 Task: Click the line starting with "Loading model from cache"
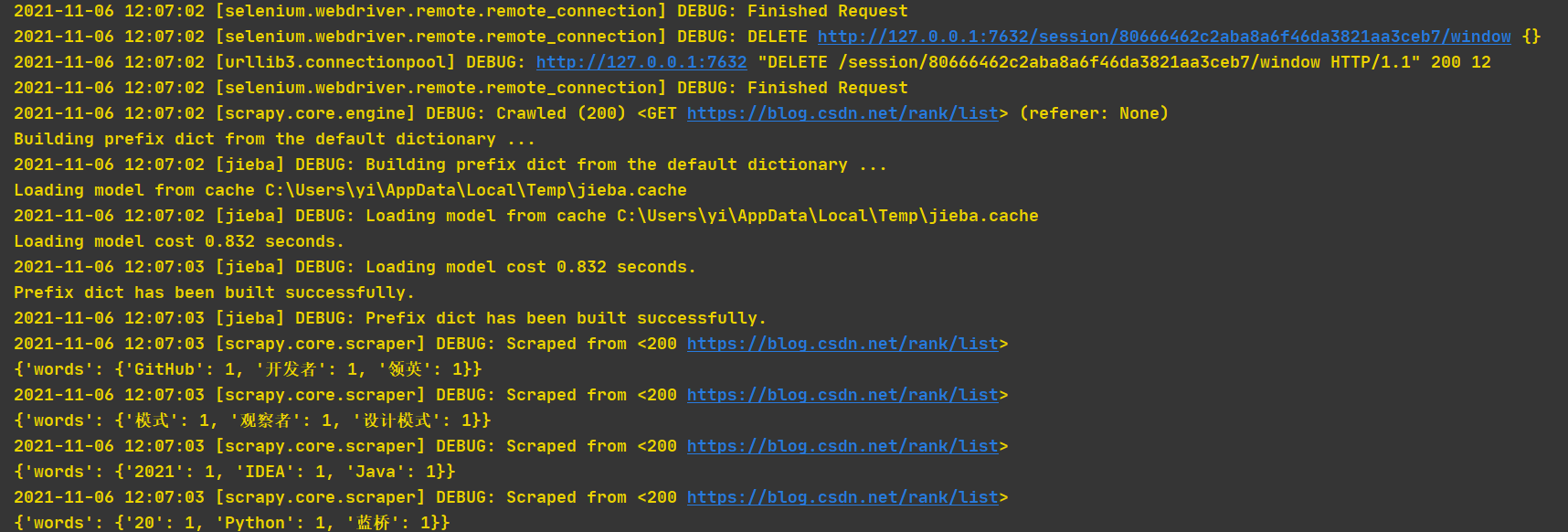click(x=350, y=190)
